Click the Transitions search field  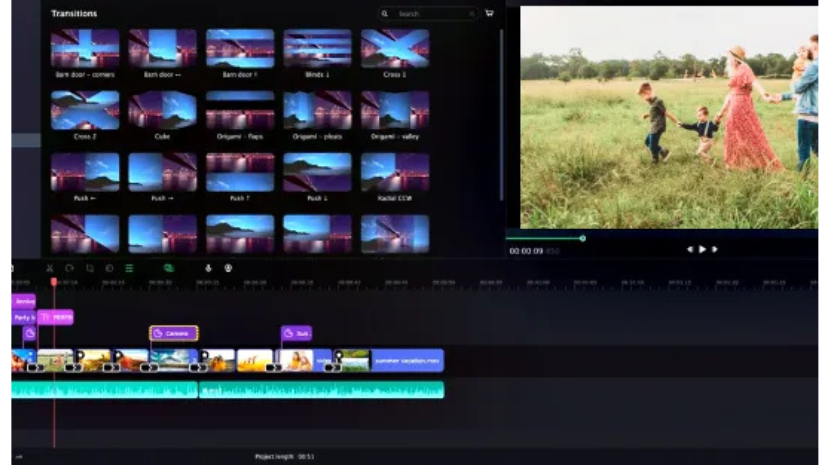point(432,14)
